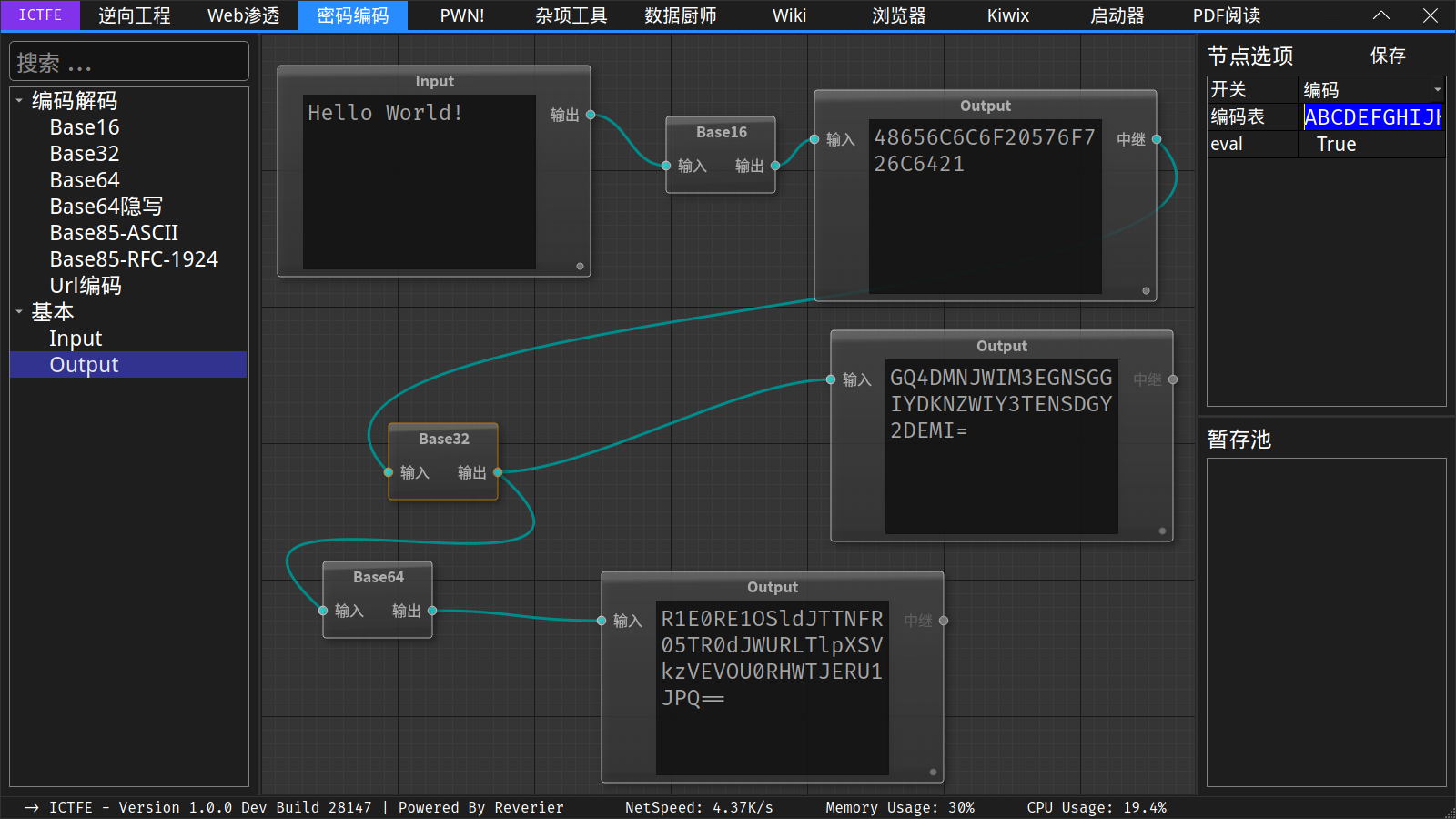Select Input in the node tree

(x=76, y=339)
